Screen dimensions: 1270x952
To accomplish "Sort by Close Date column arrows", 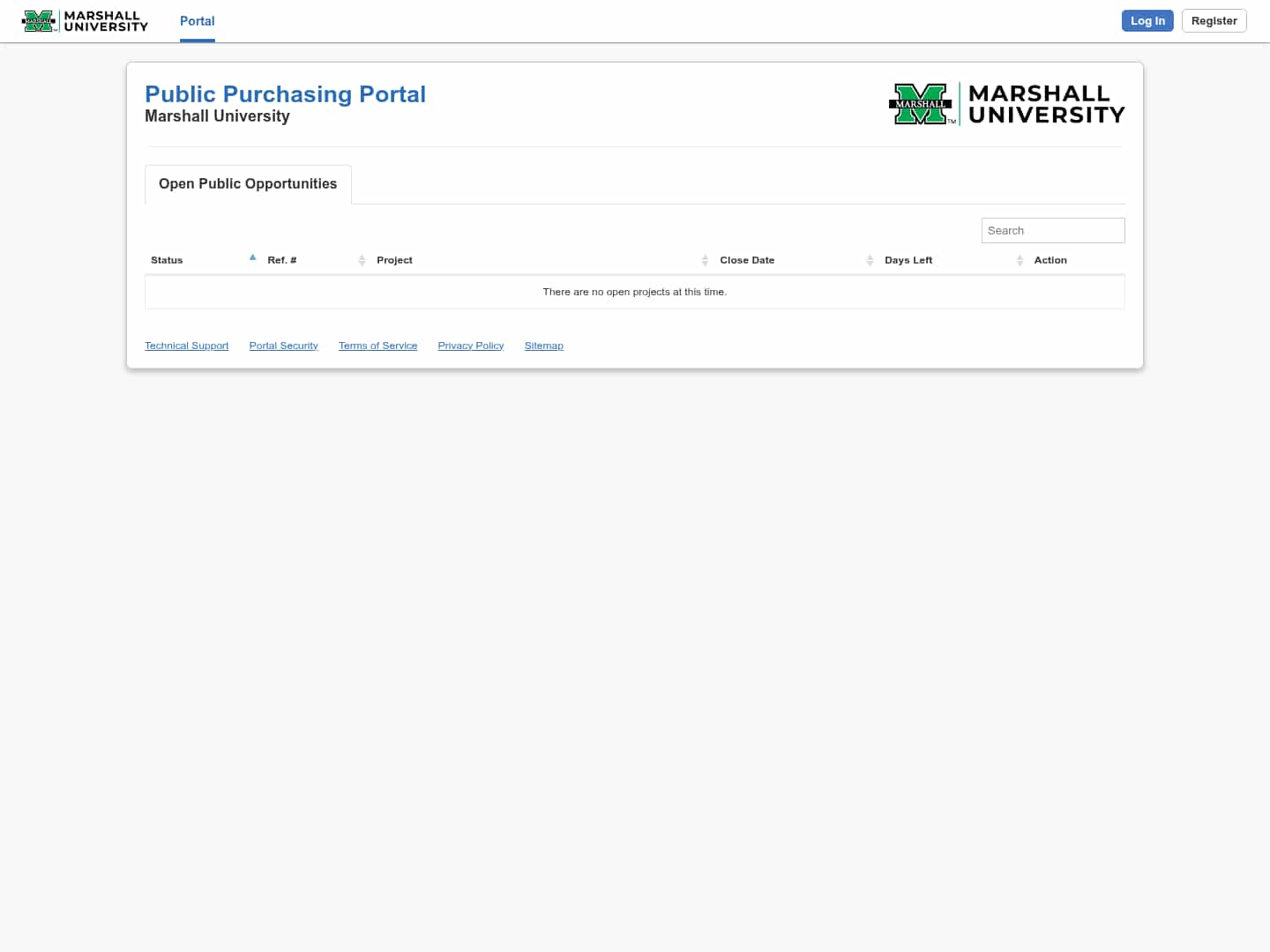I will (x=870, y=260).
